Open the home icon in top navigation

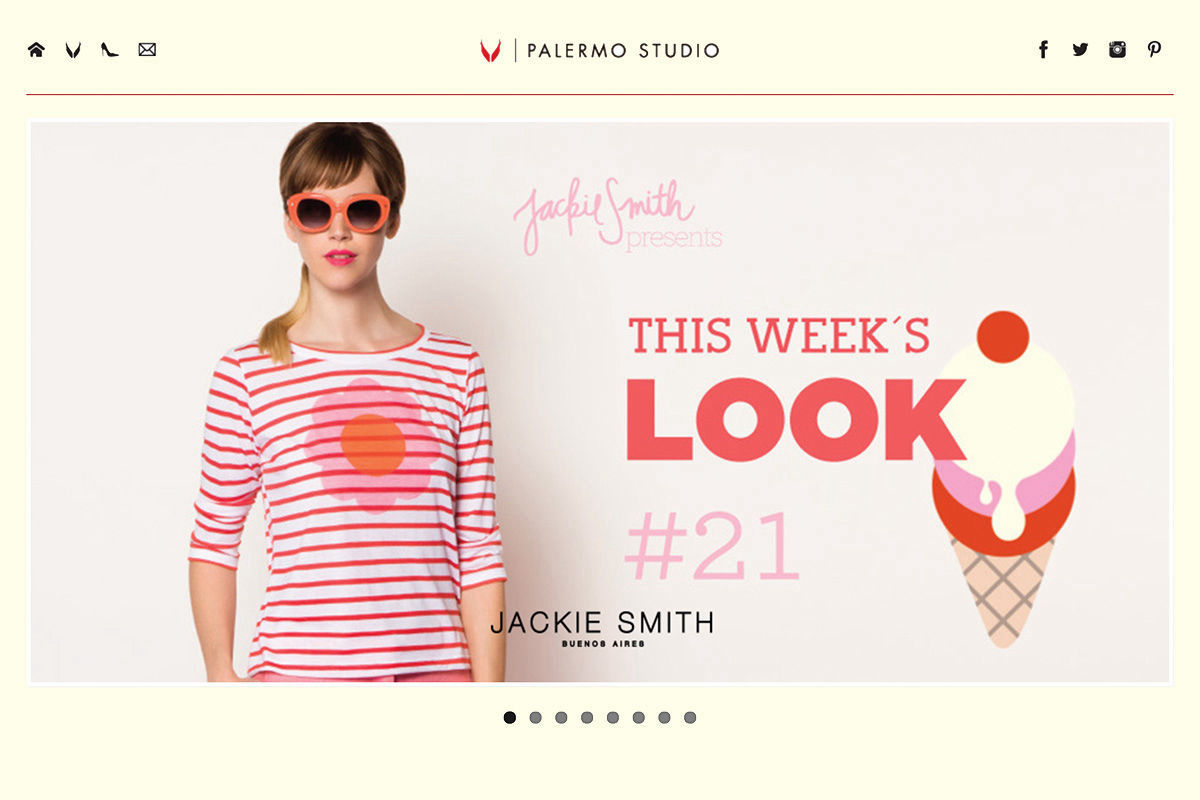pos(36,50)
